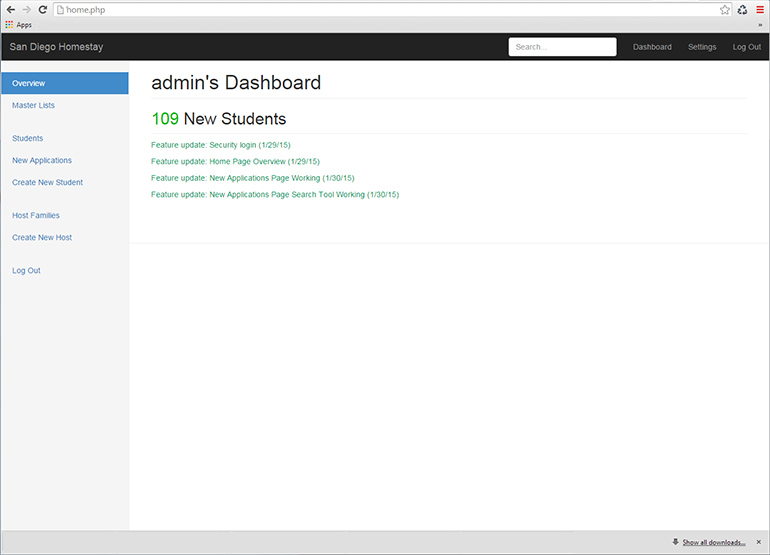Click Dashboard in the top navigation bar

click(x=652, y=47)
